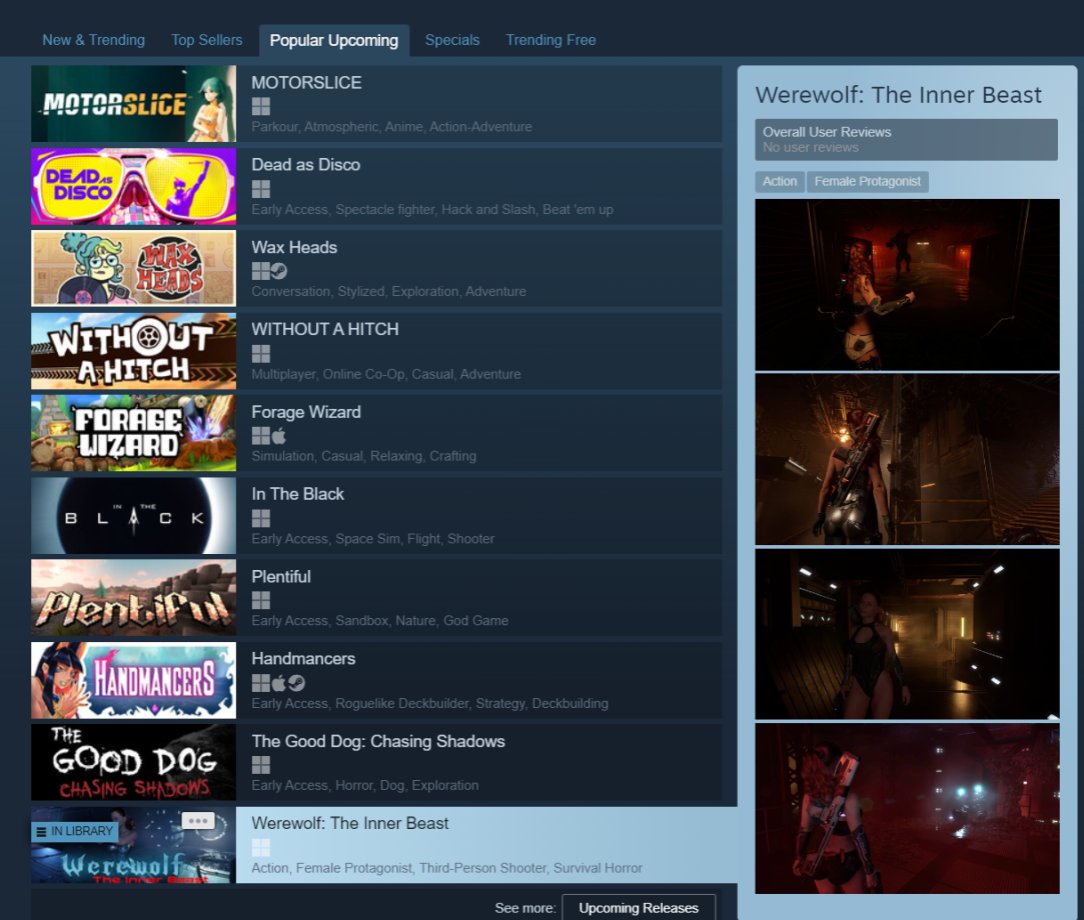Click The Good Dog tags 'Horror, Dog, Exploration'
This screenshot has width=1084, height=920.
click(x=407, y=786)
